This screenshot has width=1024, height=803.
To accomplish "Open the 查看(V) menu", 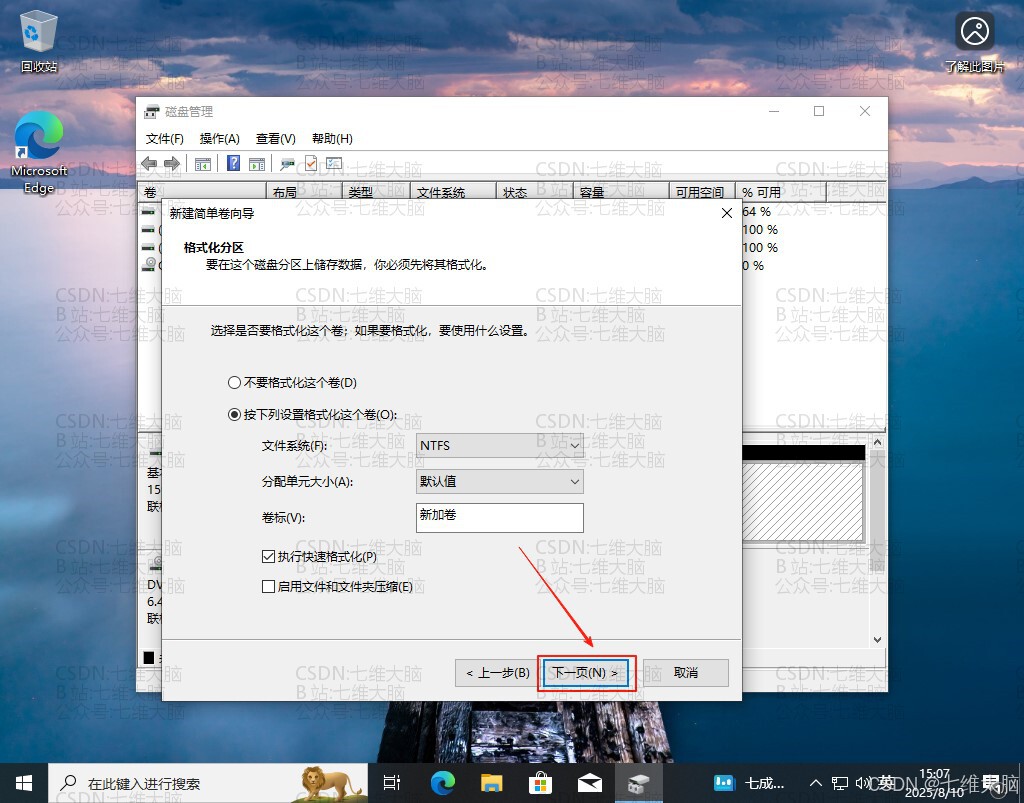I will coord(275,138).
